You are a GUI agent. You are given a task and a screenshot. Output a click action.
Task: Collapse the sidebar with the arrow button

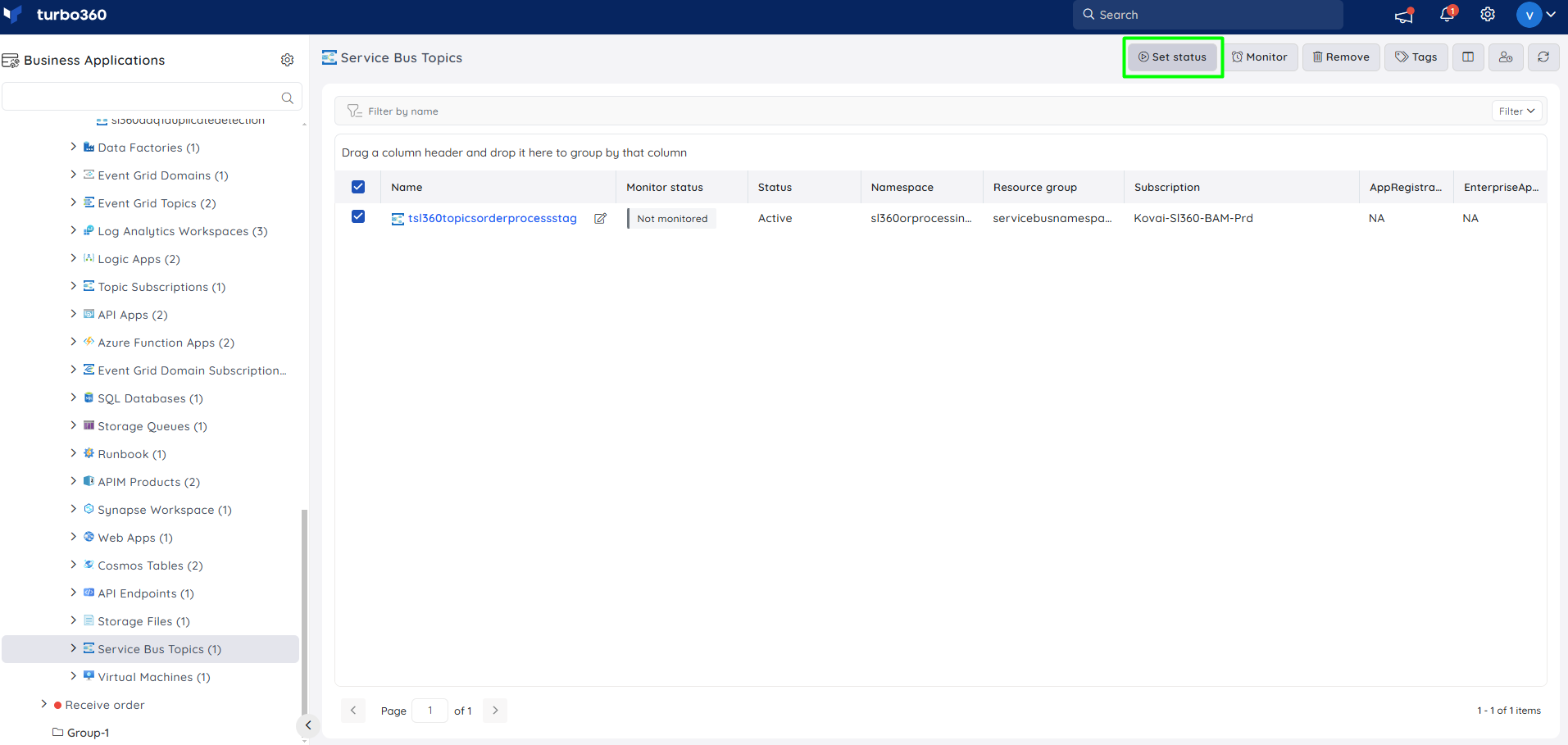click(307, 725)
